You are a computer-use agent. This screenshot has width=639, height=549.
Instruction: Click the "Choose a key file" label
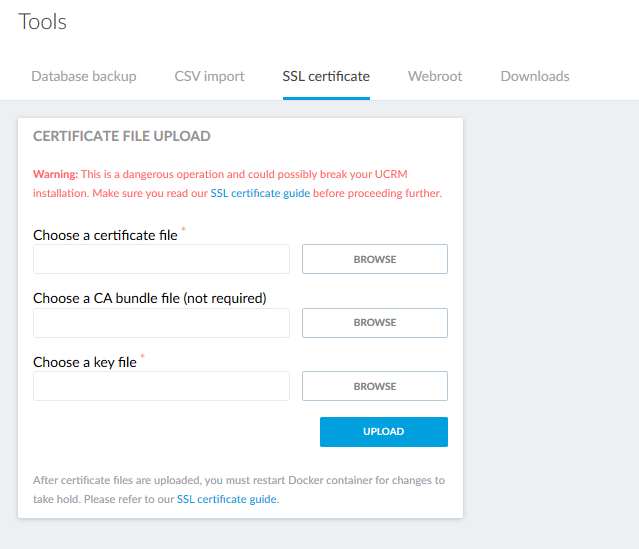84,363
